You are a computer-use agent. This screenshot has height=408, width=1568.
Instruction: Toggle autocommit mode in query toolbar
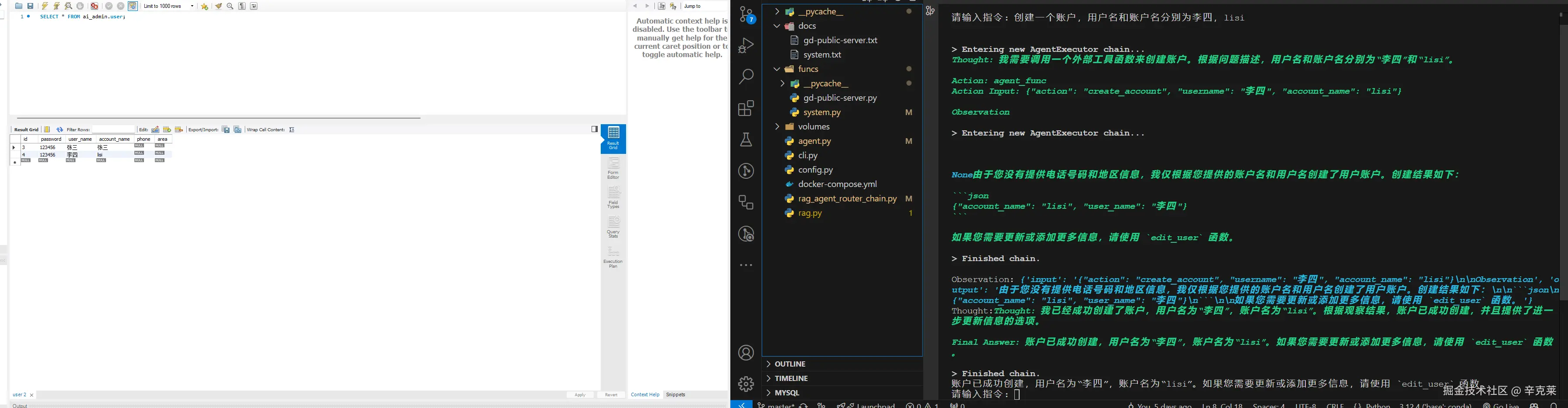tap(133, 6)
